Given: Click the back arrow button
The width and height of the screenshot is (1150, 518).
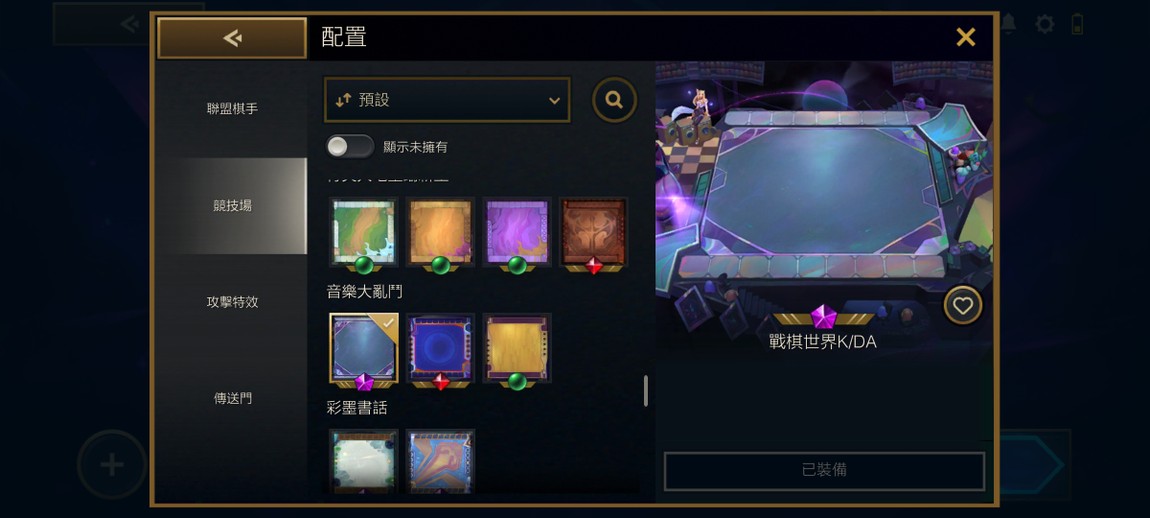Looking at the screenshot, I should point(232,38).
